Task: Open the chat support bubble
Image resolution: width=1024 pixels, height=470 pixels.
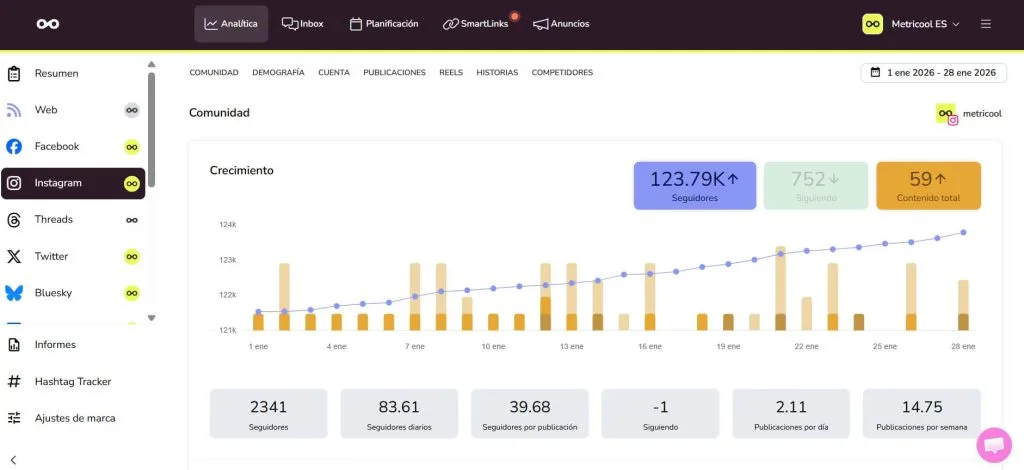Action: coord(993,445)
